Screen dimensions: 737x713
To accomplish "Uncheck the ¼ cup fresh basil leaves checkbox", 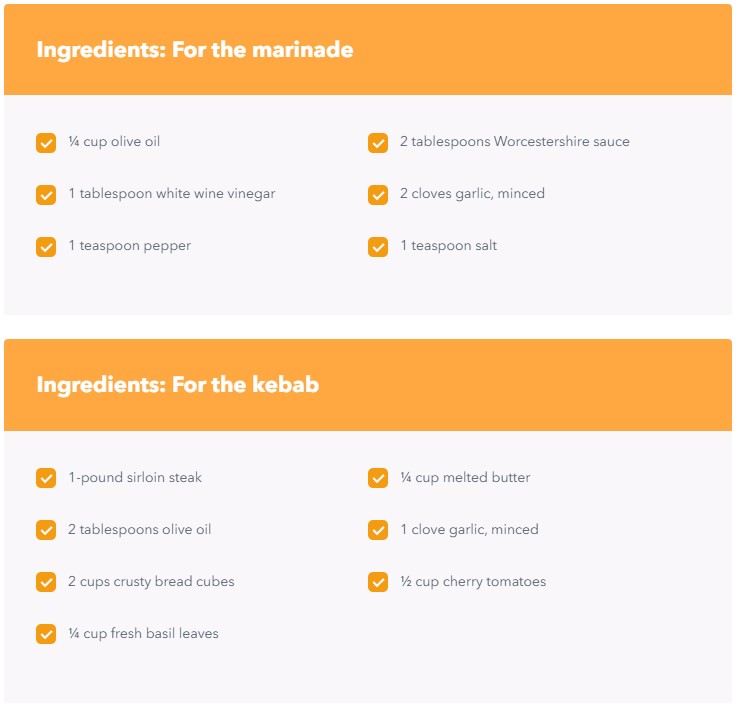I will click(x=46, y=634).
